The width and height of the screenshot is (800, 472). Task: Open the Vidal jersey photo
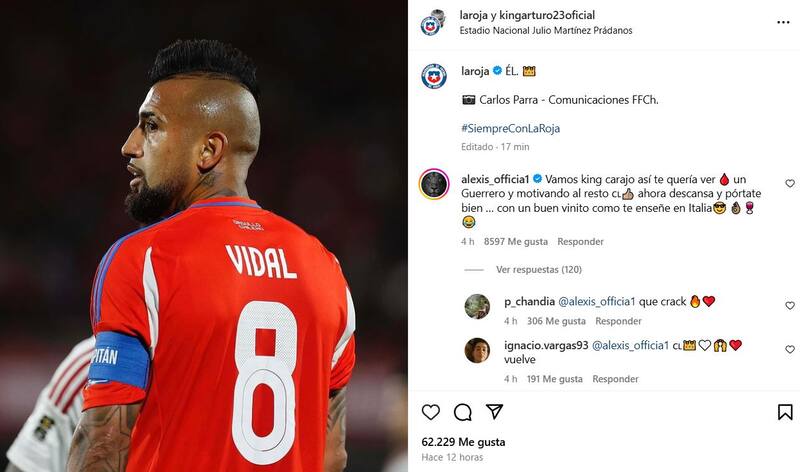(204, 236)
